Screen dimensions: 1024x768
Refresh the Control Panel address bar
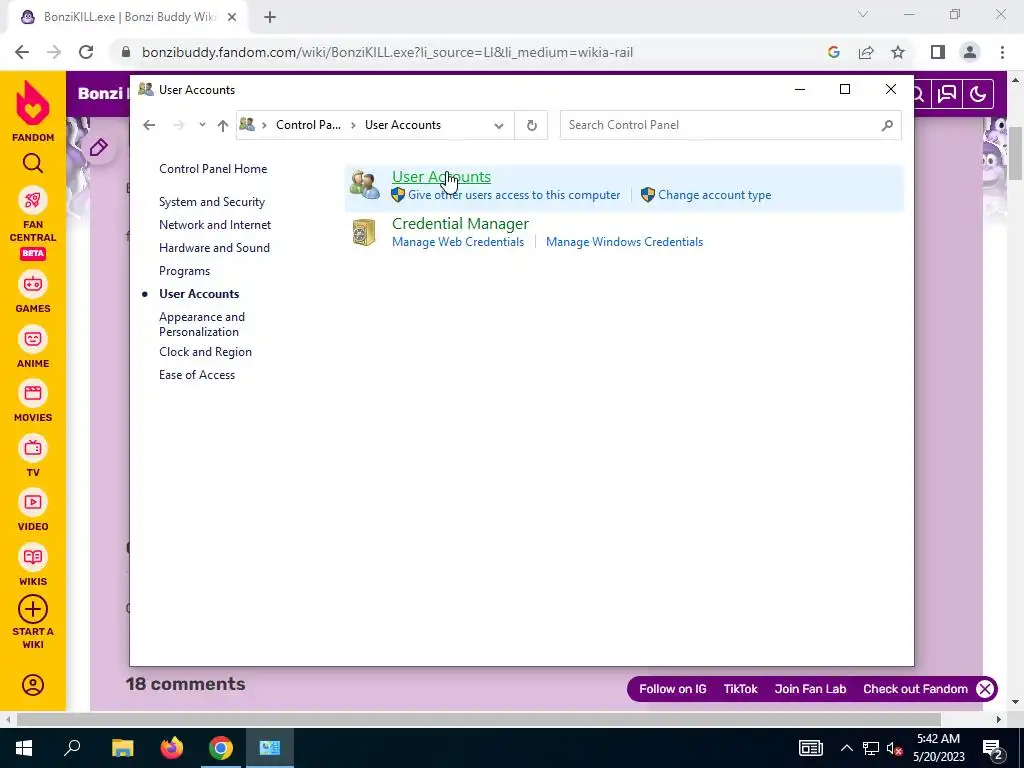(532, 125)
